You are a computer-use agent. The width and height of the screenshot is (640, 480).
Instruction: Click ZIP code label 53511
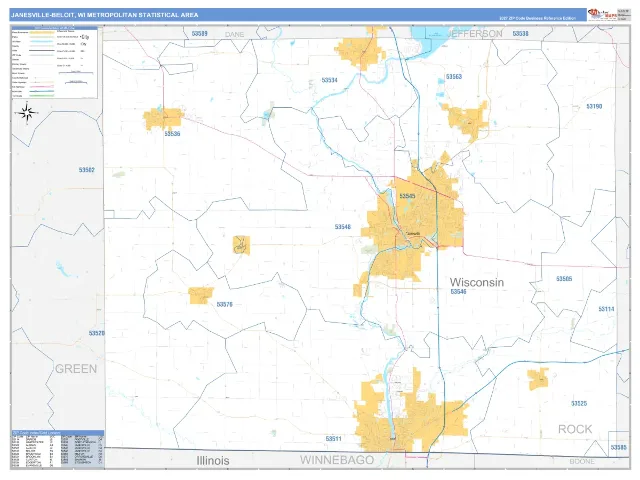pyautogui.click(x=333, y=439)
